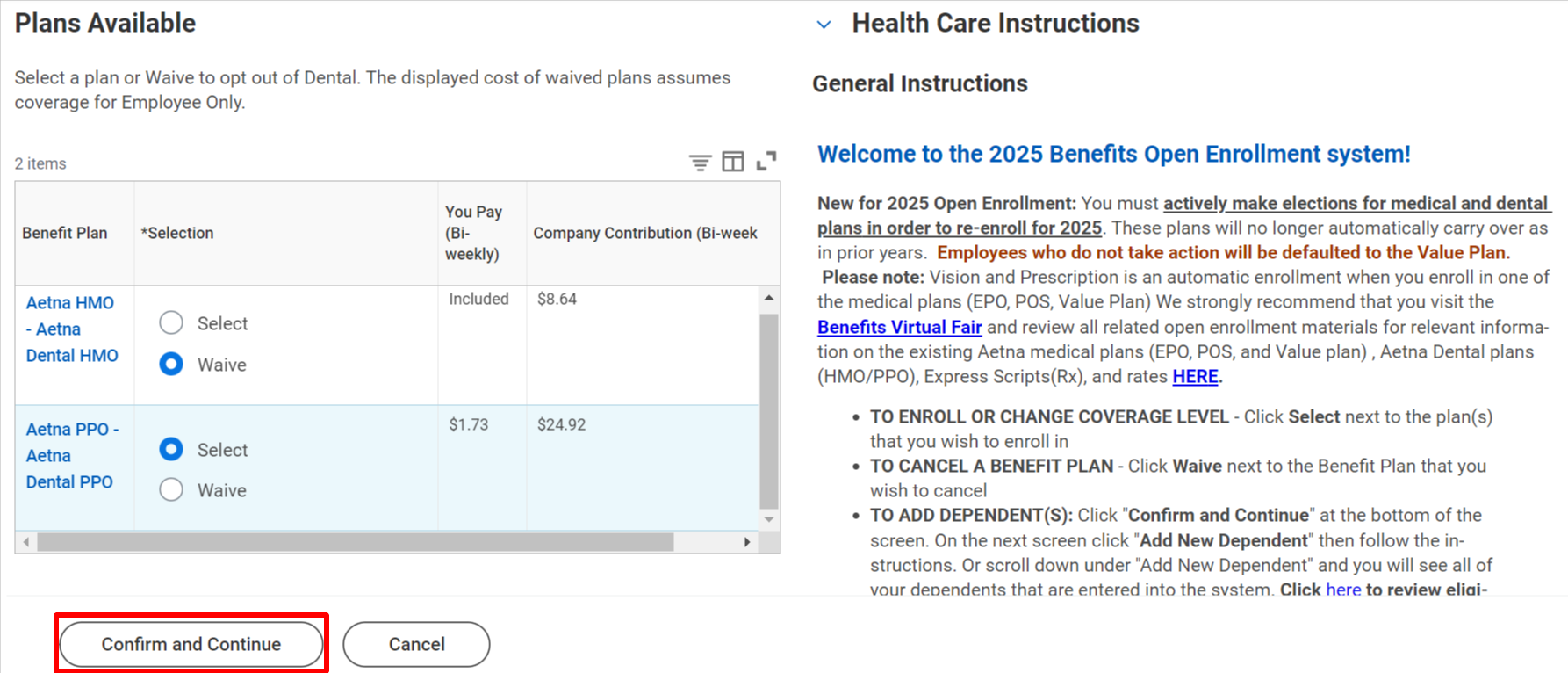This screenshot has width=1568, height=673.
Task: Collapse Health Care Instructions chevron
Action: tap(824, 25)
